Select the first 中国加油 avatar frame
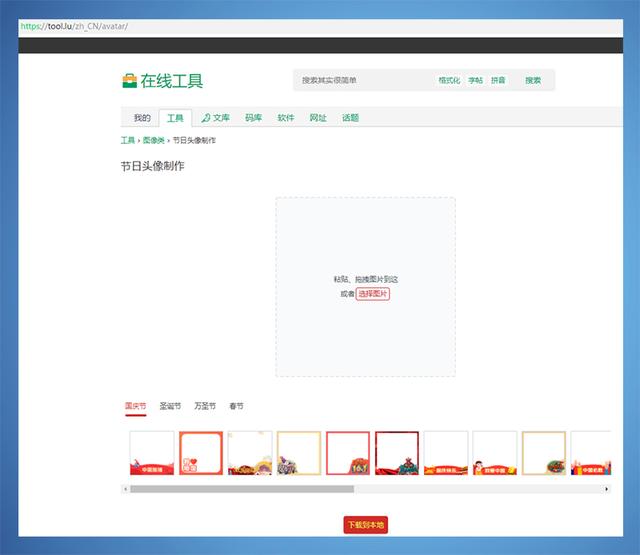This screenshot has height=555, width=640. pos(152,453)
